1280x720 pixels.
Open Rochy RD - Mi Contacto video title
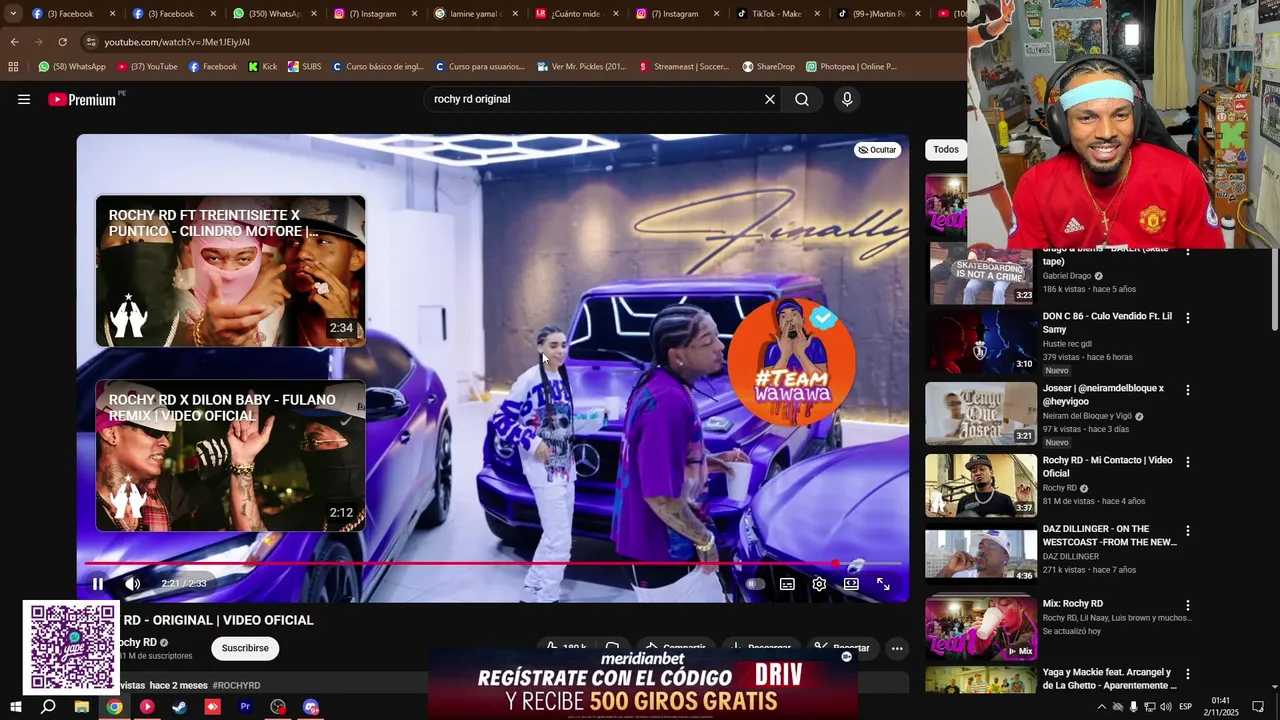click(x=1107, y=467)
